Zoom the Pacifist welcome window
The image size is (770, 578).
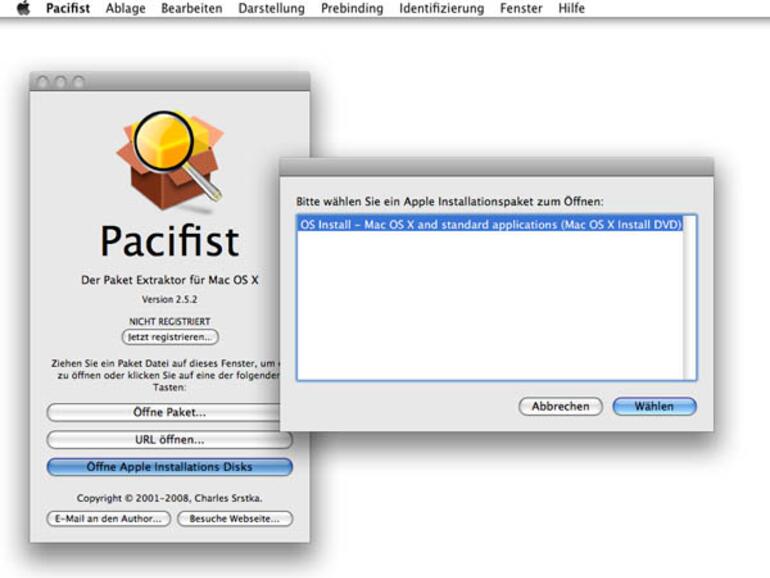(78, 82)
